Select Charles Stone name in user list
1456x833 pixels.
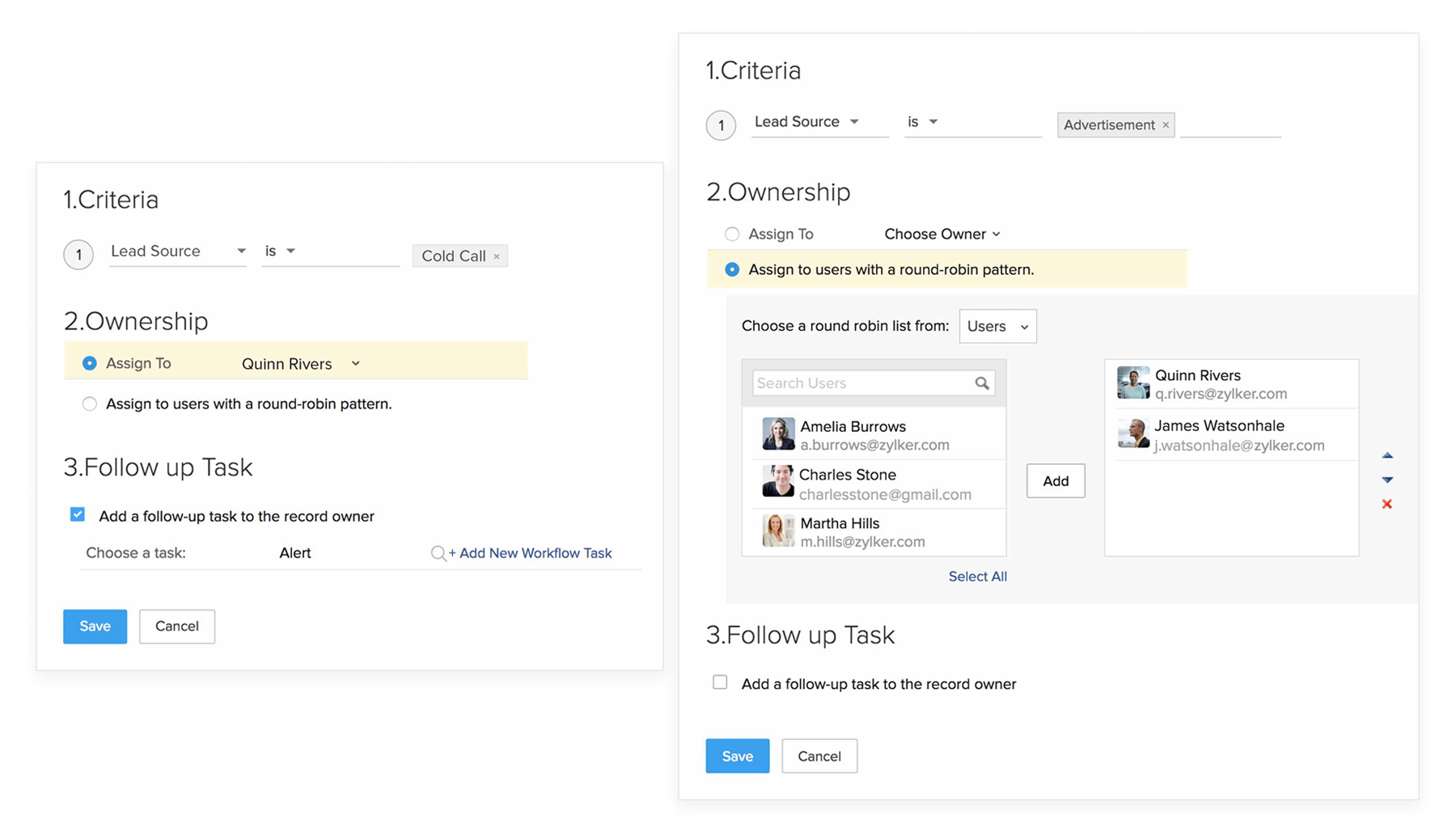coord(848,475)
